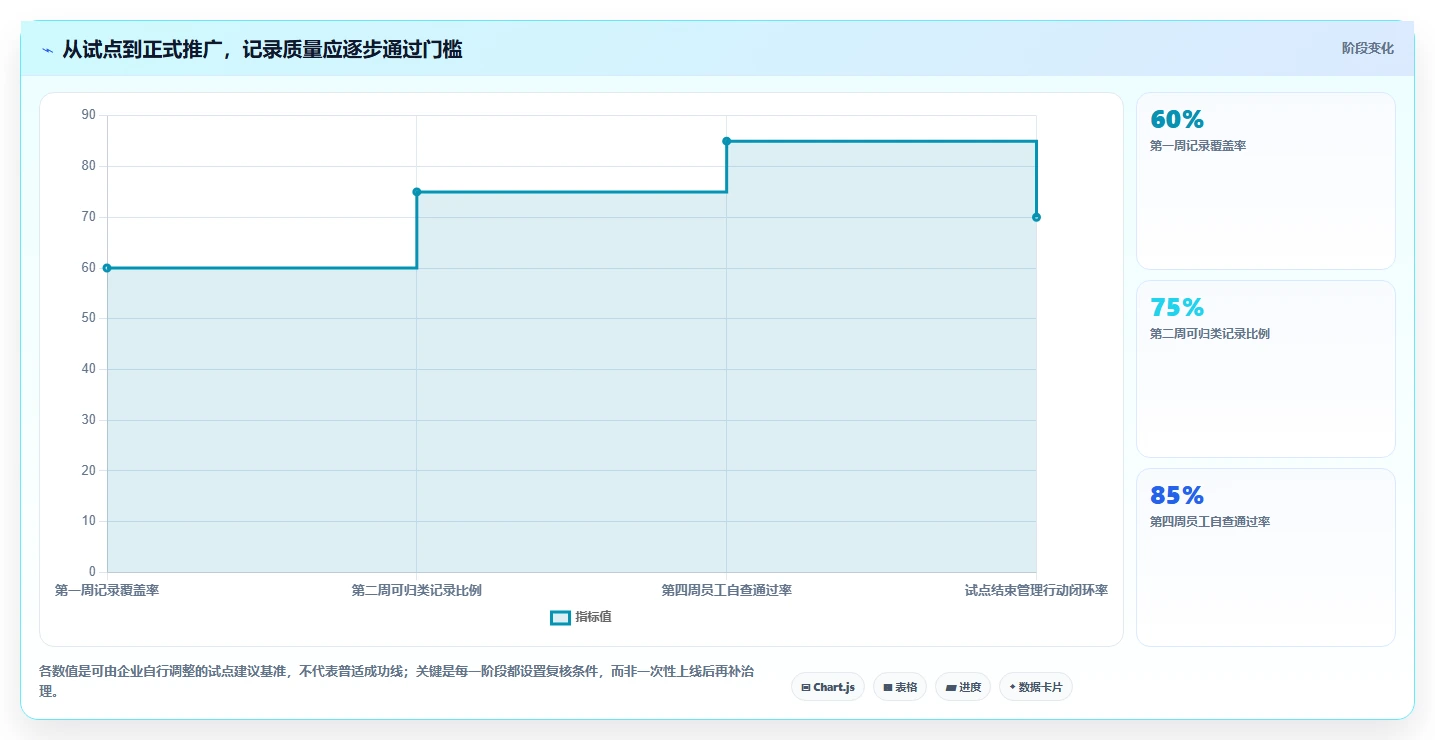Image resolution: width=1435 pixels, height=740 pixels.
Task: Toggle the 指标值 legend color box
Action: [560, 618]
